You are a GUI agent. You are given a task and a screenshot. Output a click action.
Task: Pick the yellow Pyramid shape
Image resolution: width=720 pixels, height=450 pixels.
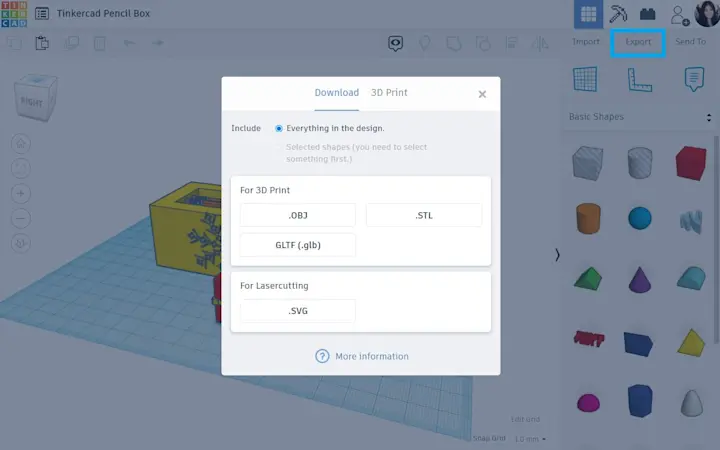[x=691, y=343]
